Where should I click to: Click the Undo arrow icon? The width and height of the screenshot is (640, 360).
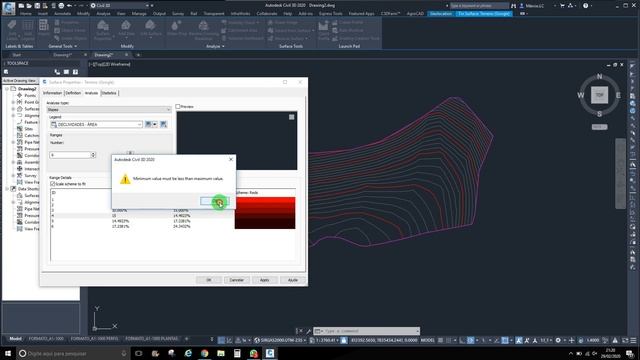[69, 6]
